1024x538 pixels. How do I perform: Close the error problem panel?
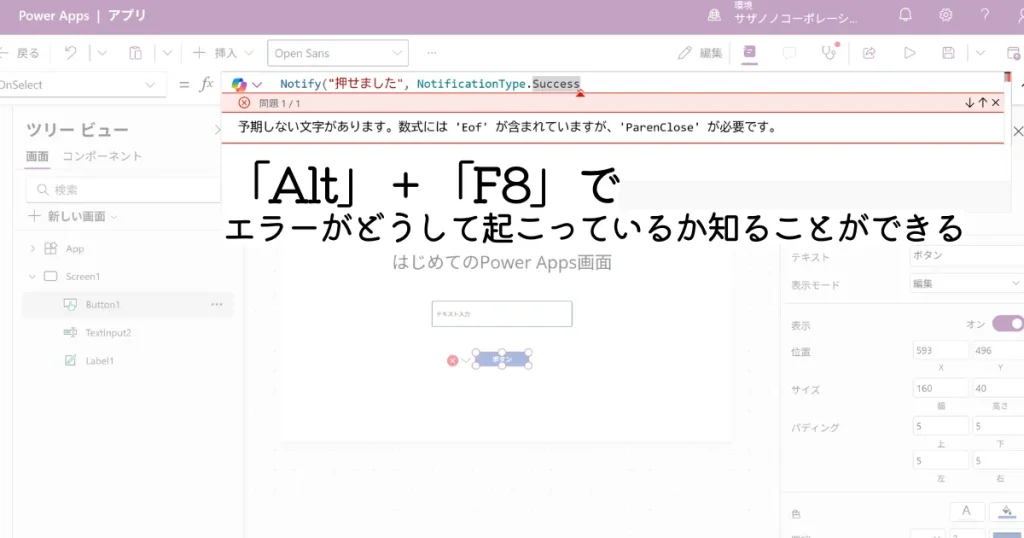point(995,103)
